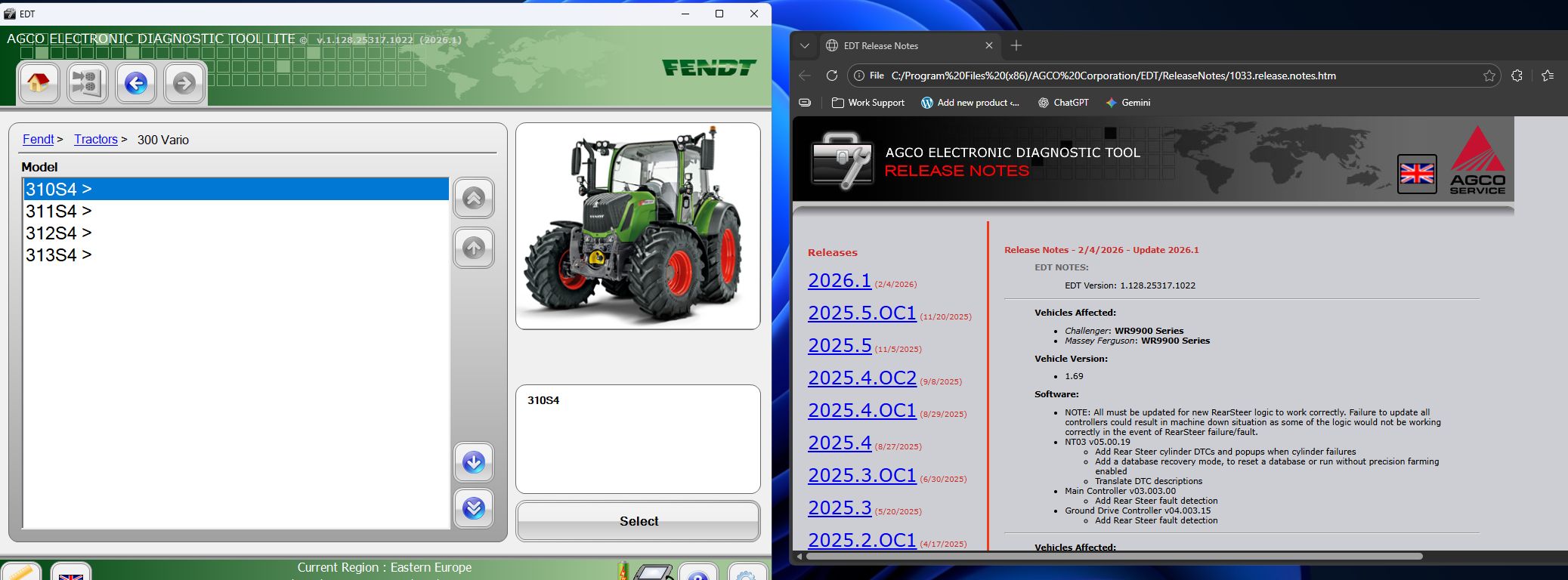Open the Gemini bookmark

(1127, 103)
